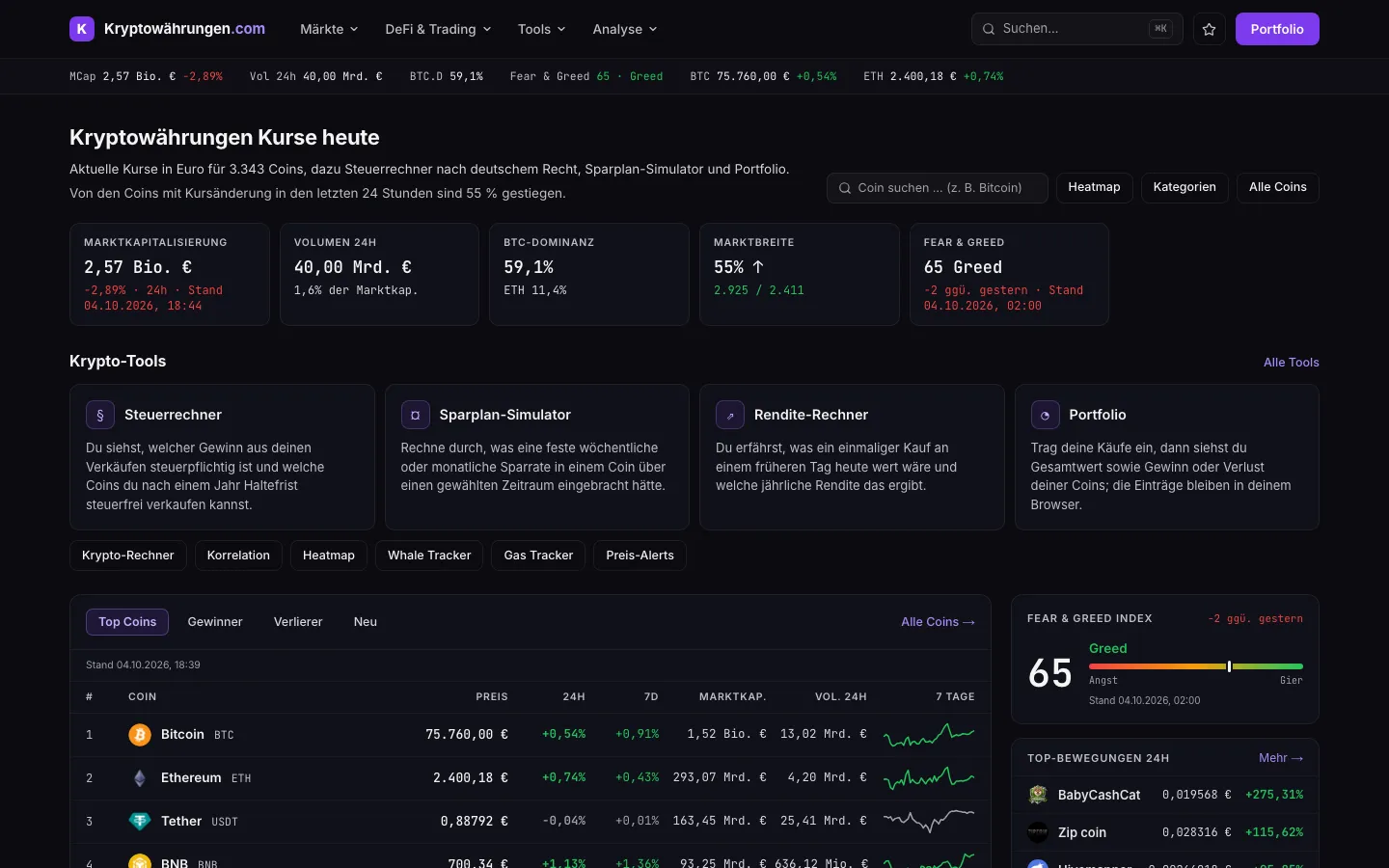Viewport: 1389px width, 868px height.
Task: Click the Coin suchen input field
Action: point(938,188)
